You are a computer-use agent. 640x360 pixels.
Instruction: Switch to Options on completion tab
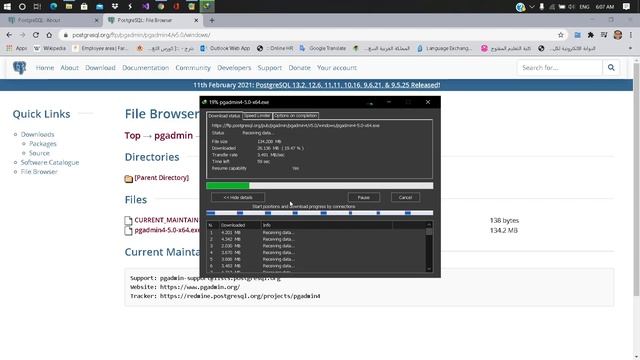pyautogui.click(x=296, y=116)
